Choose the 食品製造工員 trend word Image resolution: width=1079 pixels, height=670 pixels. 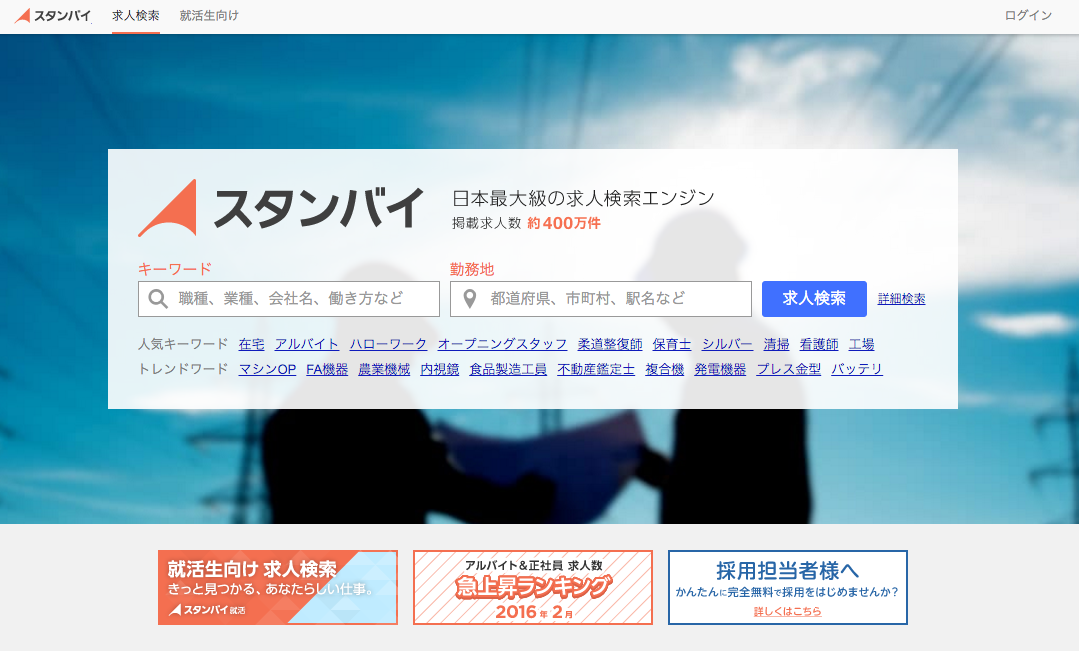[x=508, y=369]
